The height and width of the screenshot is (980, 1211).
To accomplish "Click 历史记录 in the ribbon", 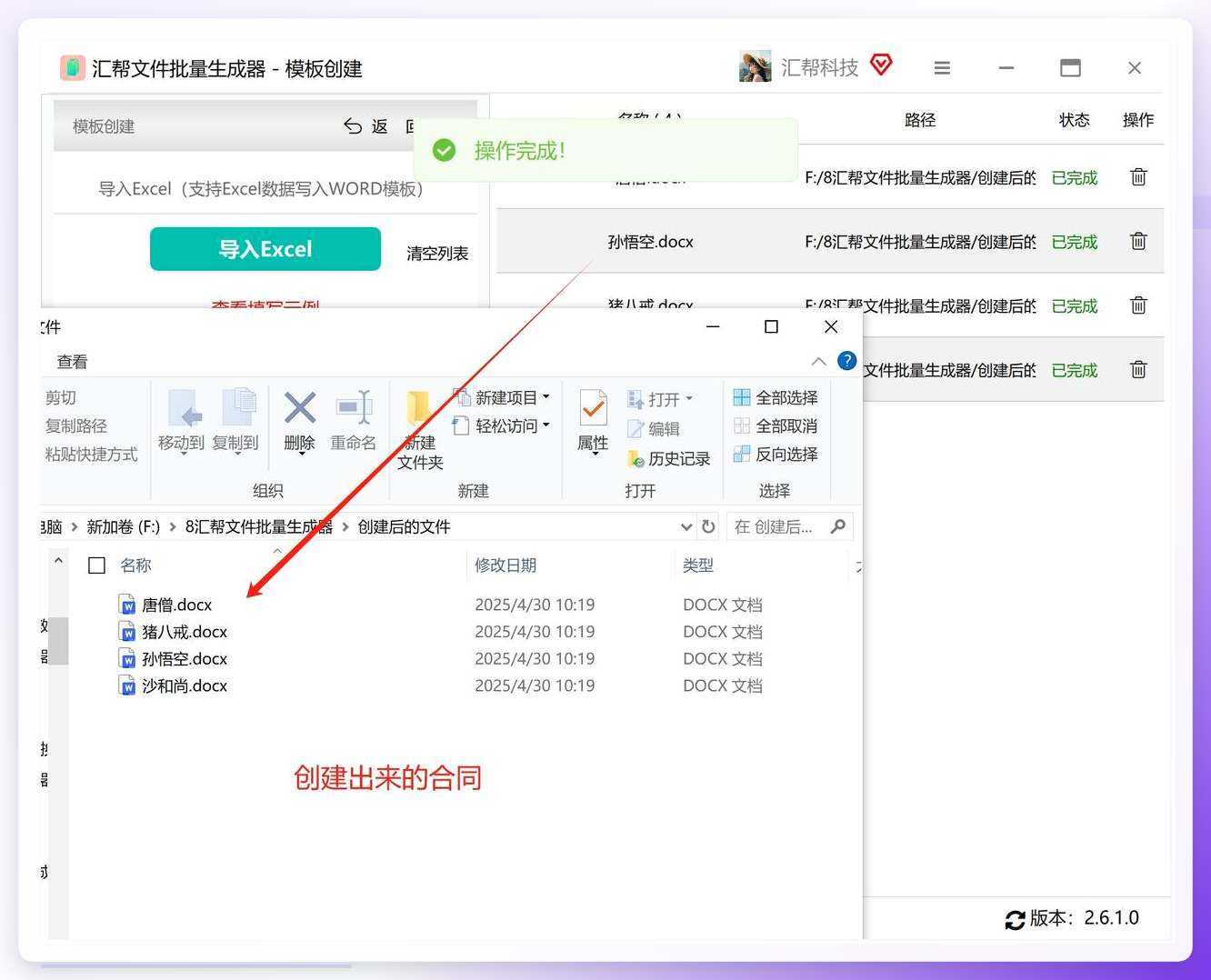I will pyautogui.click(x=669, y=459).
